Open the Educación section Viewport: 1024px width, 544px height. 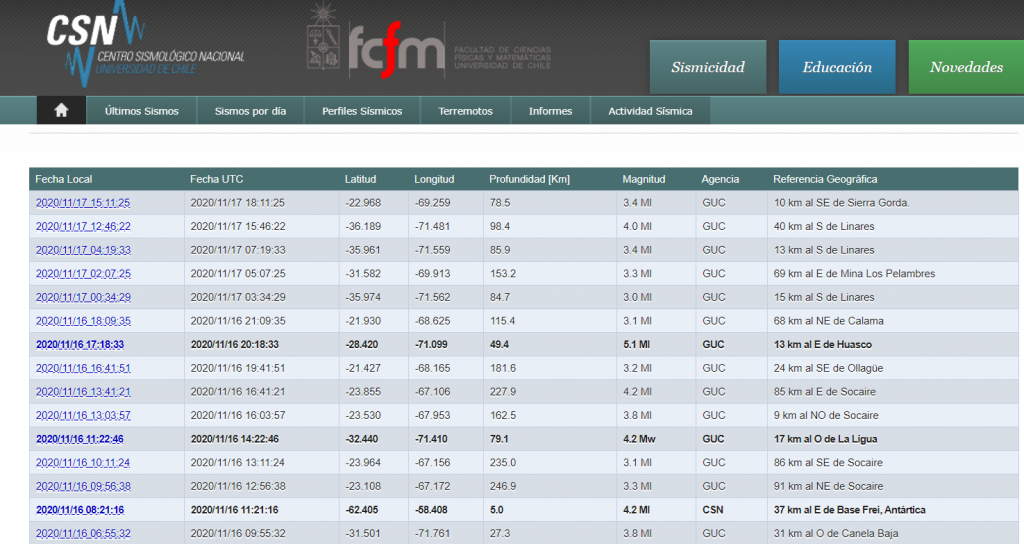coord(837,67)
